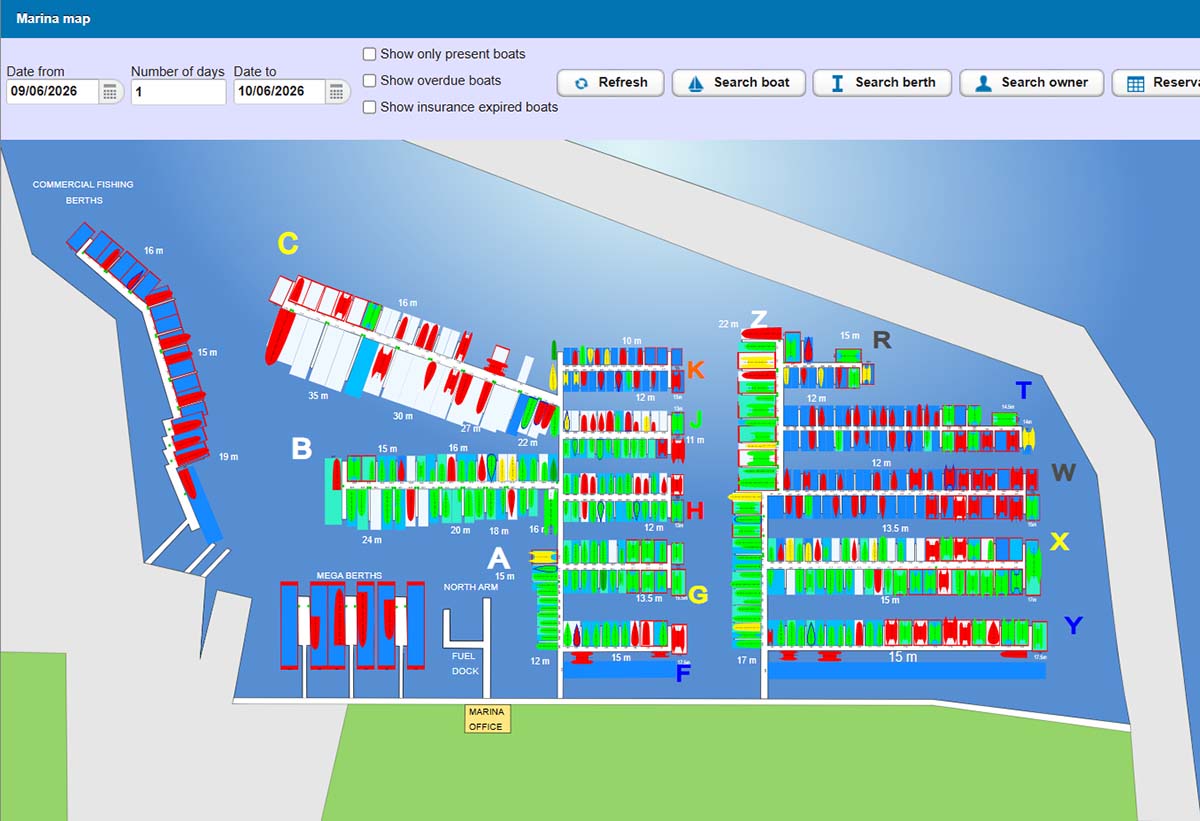Screen dimensions: 1200x821
Task: Click the Date to input field
Action: click(x=280, y=92)
